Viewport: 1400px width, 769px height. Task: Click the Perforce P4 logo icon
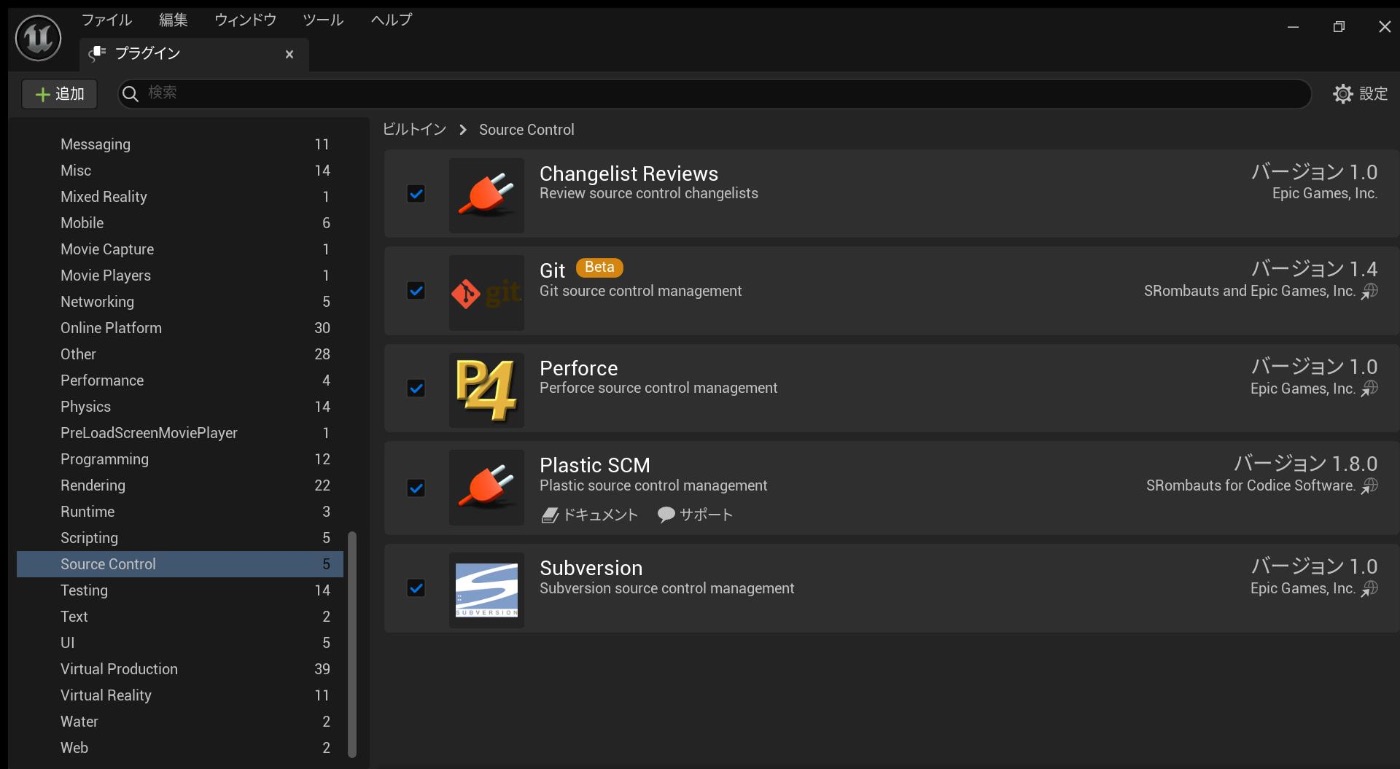click(486, 389)
